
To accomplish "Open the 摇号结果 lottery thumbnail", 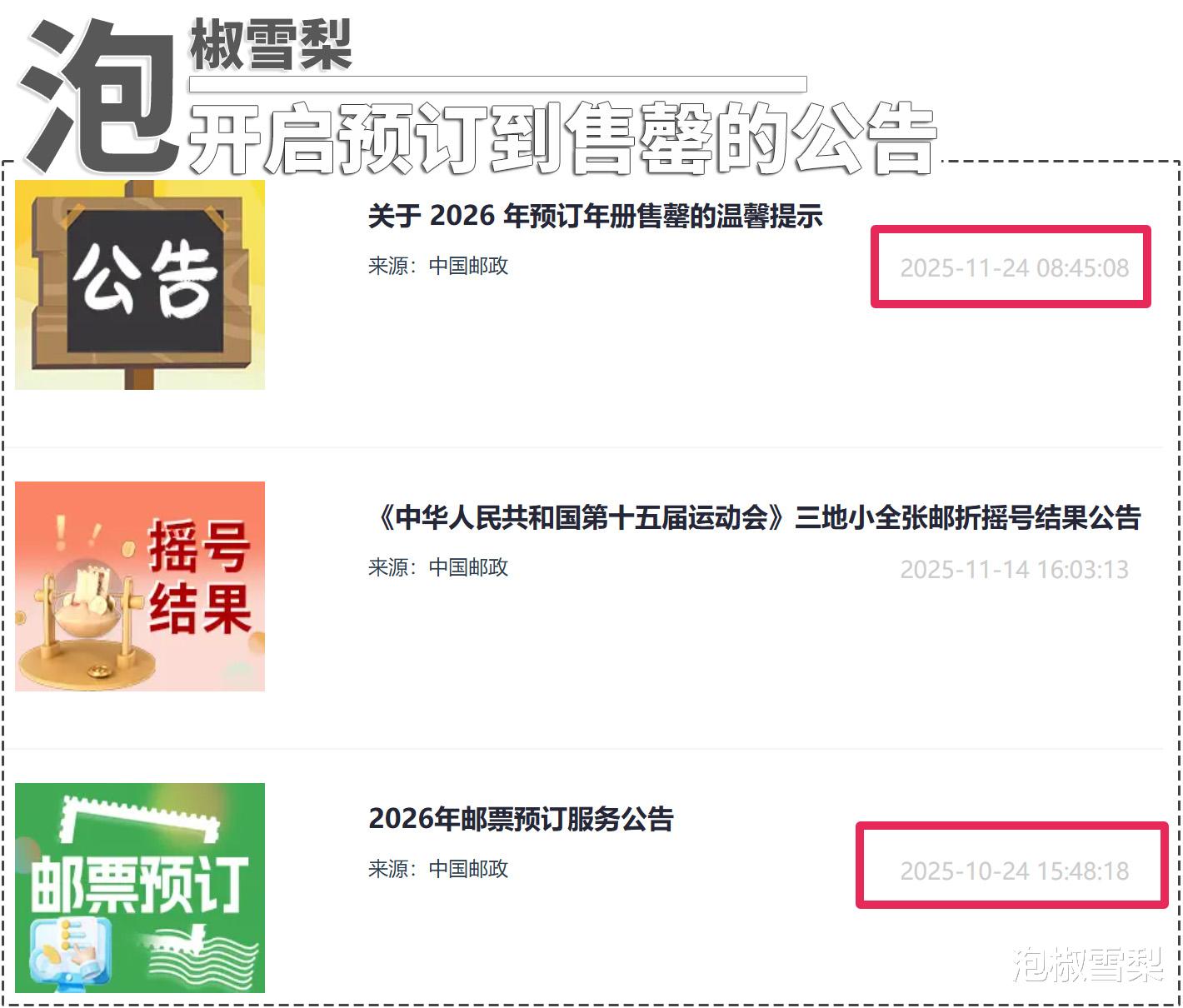I will (x=140, y=586).
